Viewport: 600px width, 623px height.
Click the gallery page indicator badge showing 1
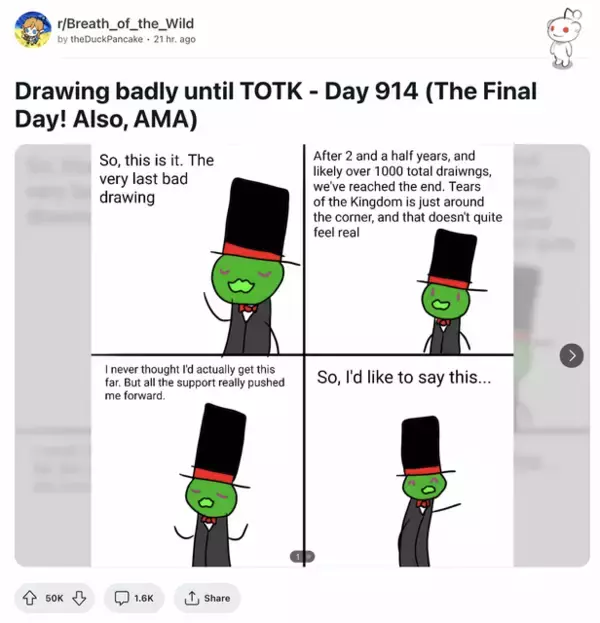302,557
